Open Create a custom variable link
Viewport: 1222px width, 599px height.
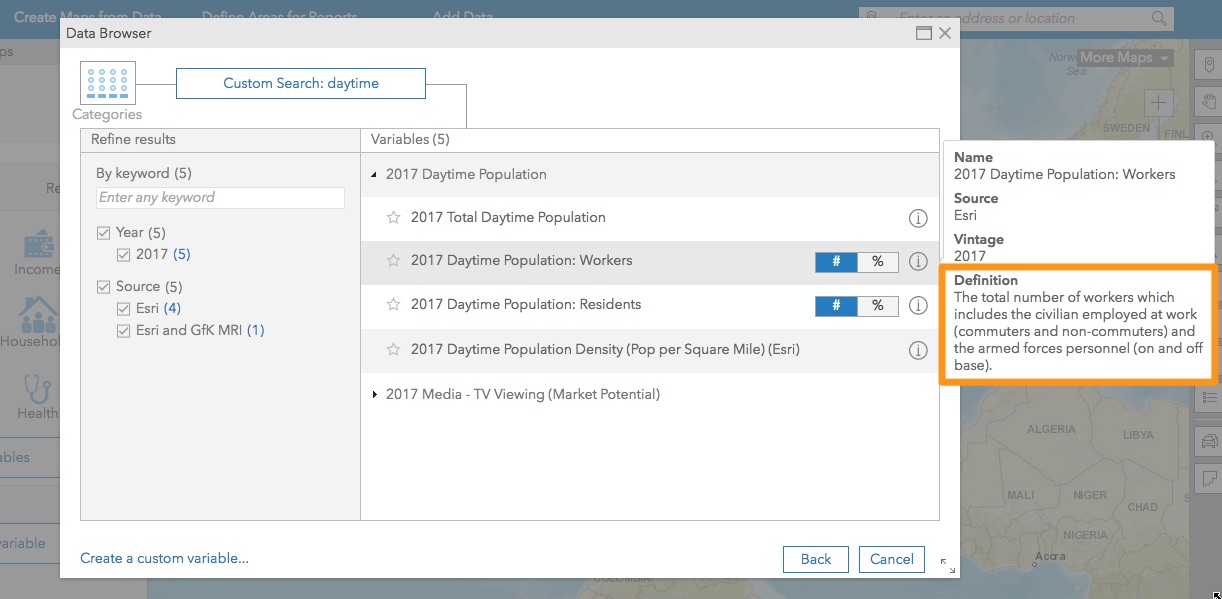pyautogui.click(x=164, y=558)
